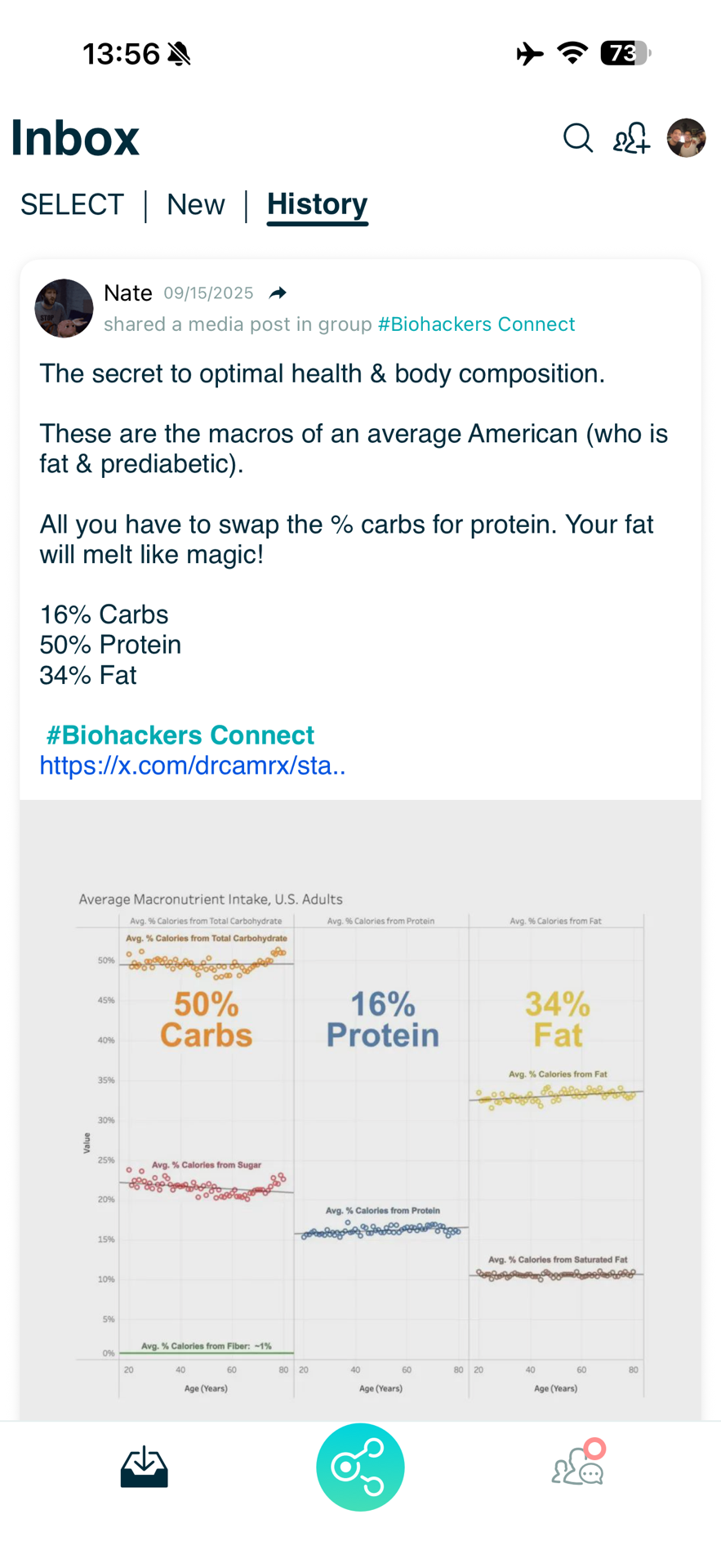Image resolution: width=721 pixels, height=1568 pixels.
Task: Tap the search magnifier icon
Action: point(577,138)
